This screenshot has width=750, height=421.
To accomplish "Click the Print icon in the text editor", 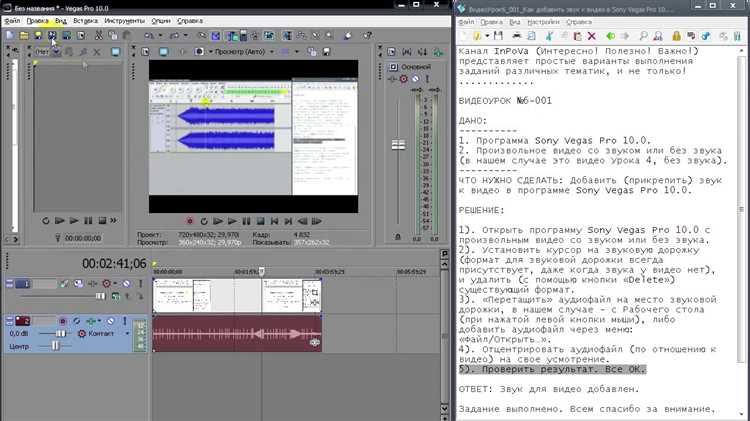I will point(517,36).
